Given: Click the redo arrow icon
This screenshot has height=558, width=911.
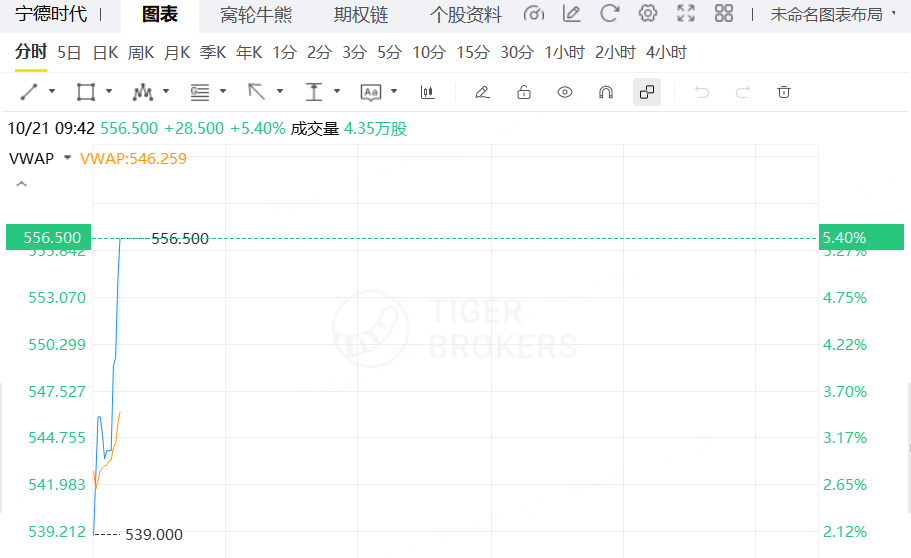Looking at the screenshot, I should 743,92.
